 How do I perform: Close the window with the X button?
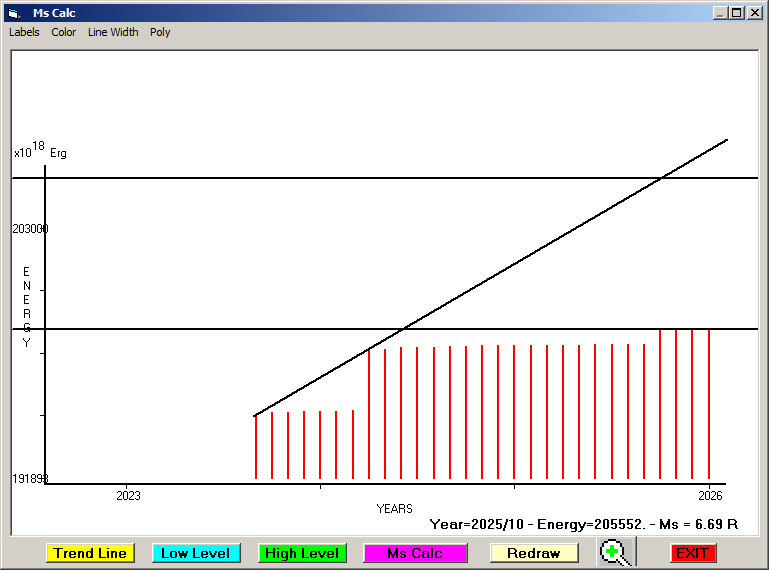pyautogui.click(x=753, y=13)
